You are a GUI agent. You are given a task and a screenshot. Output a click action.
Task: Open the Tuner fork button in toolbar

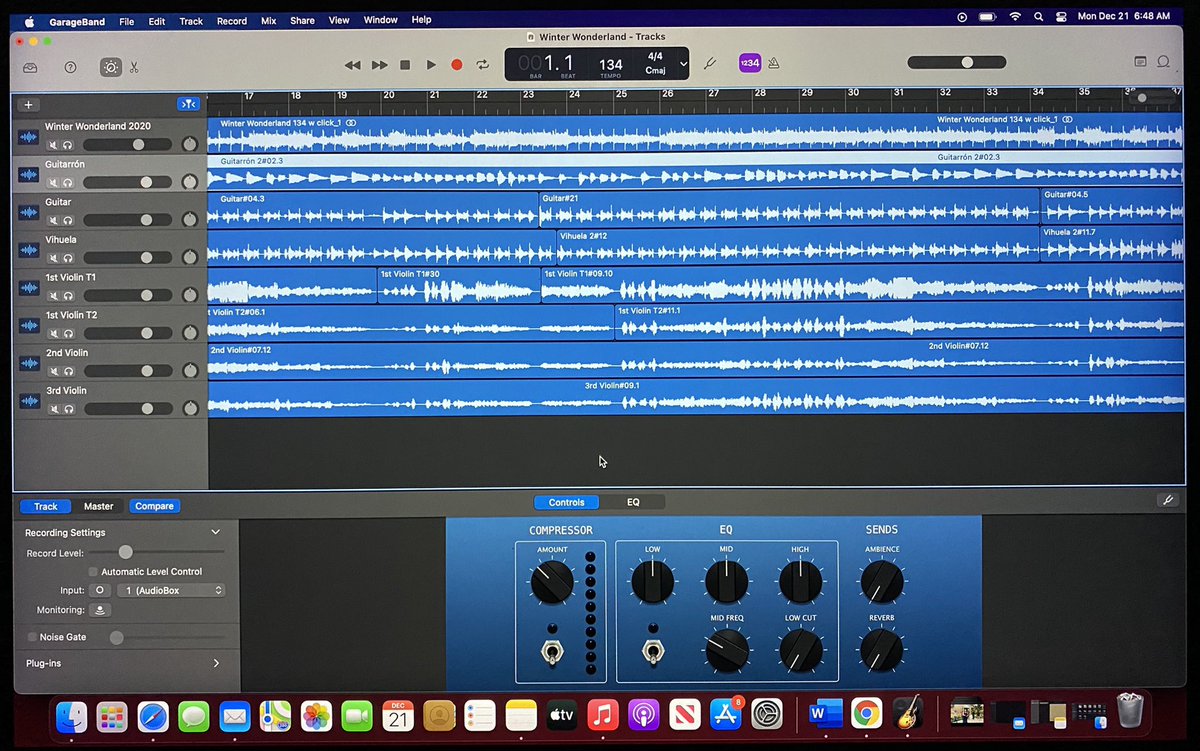710,64
